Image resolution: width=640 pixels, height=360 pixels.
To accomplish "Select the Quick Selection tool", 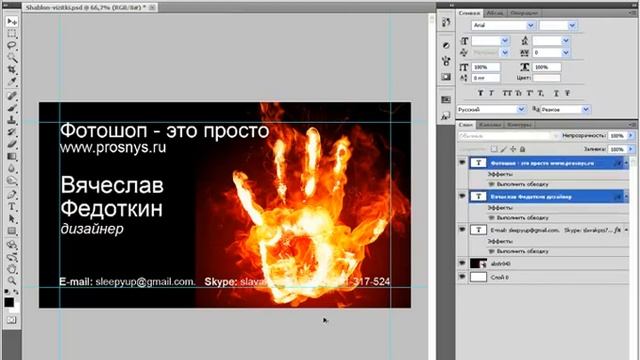I will [x=12, y=57].
